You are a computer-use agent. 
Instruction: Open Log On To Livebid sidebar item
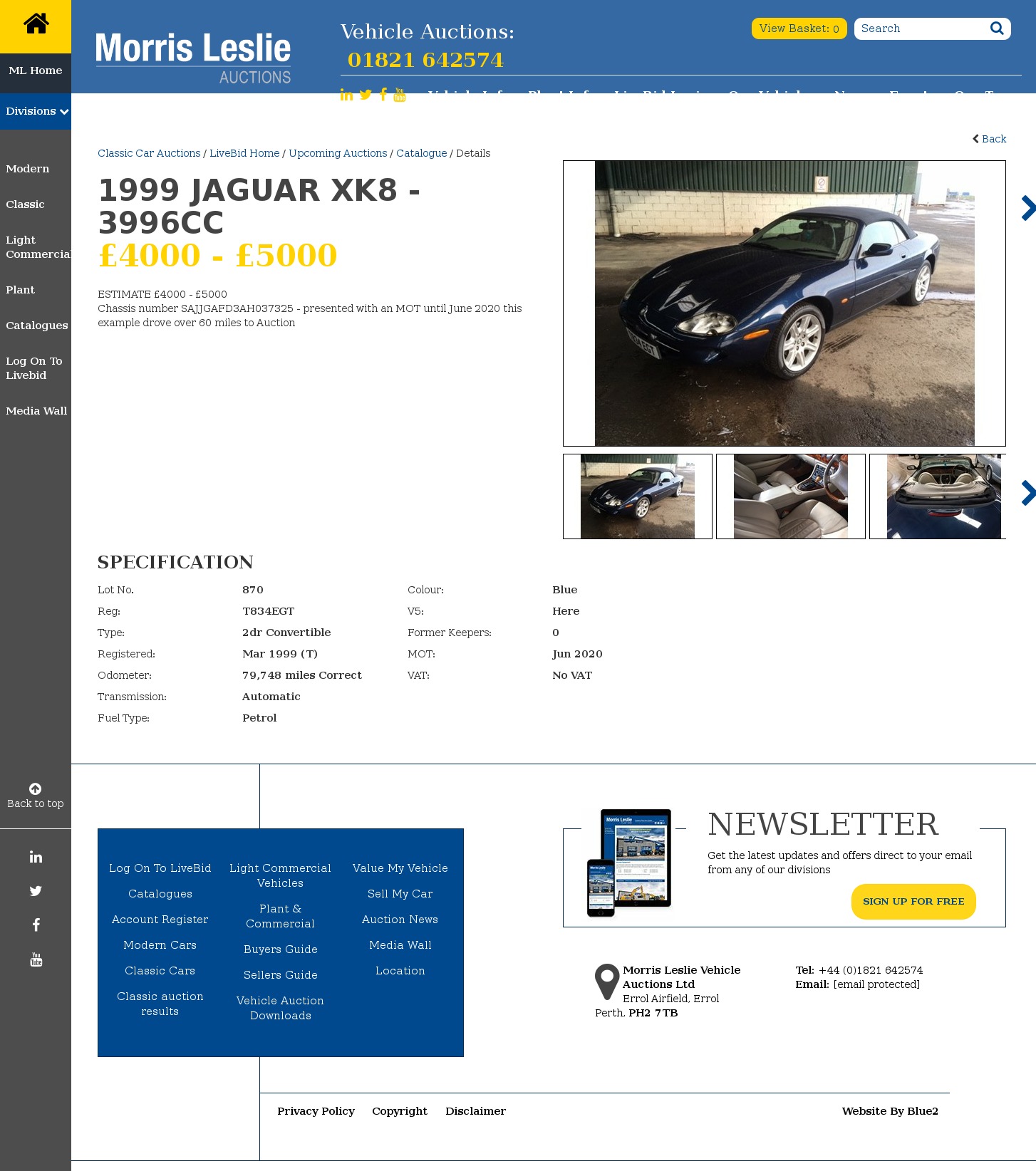34,368
